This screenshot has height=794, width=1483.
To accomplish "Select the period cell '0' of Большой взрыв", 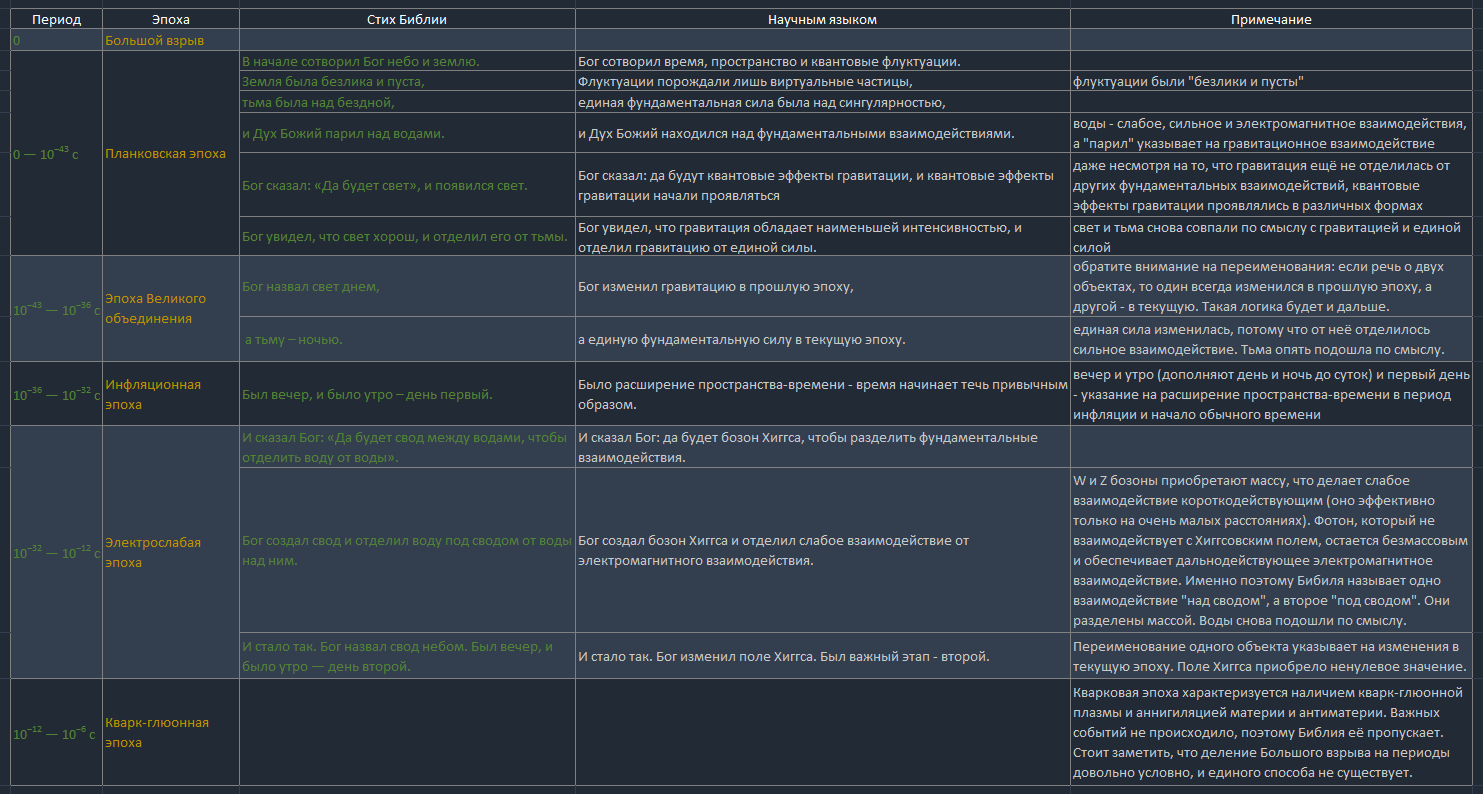I will pos(56,40).
